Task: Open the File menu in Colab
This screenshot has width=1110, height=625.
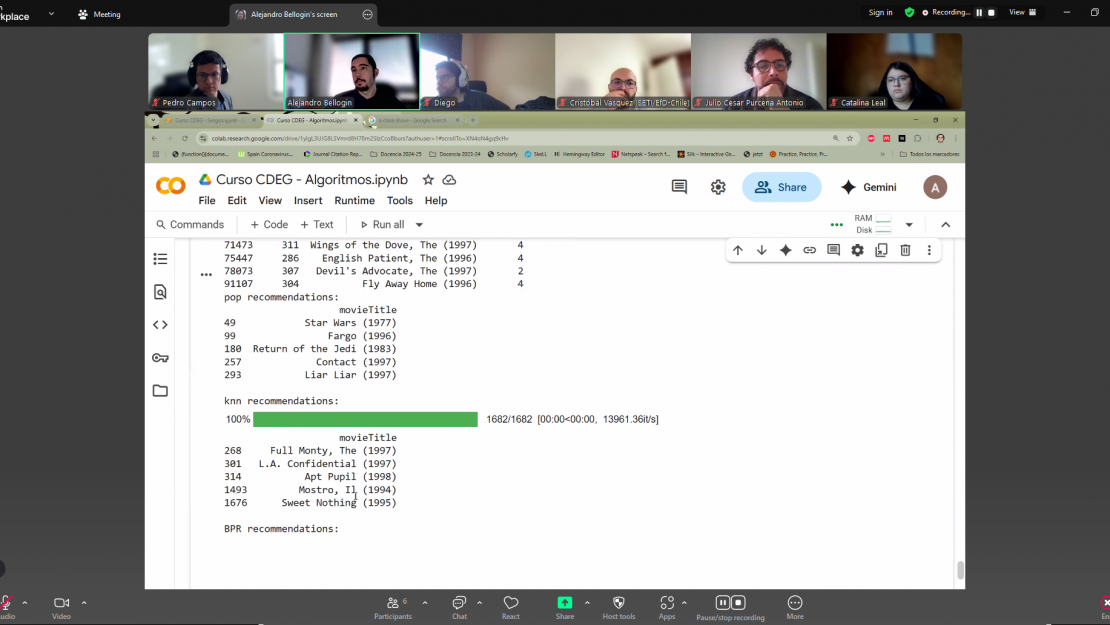Action: (207, 201)
